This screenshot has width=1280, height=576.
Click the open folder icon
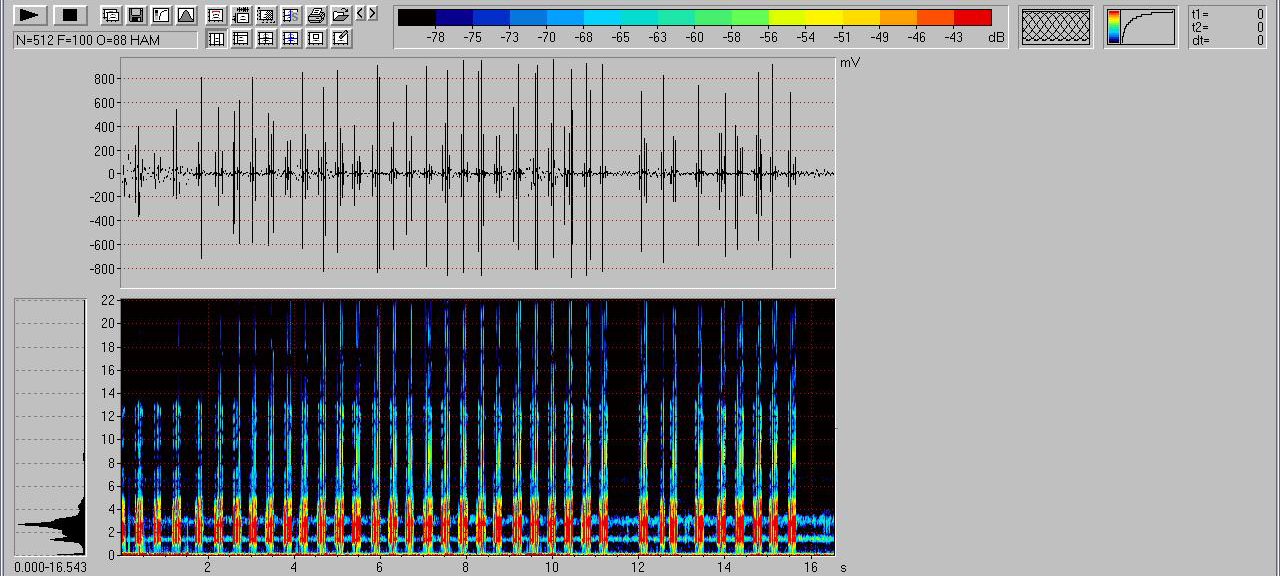tap(341, 15)
